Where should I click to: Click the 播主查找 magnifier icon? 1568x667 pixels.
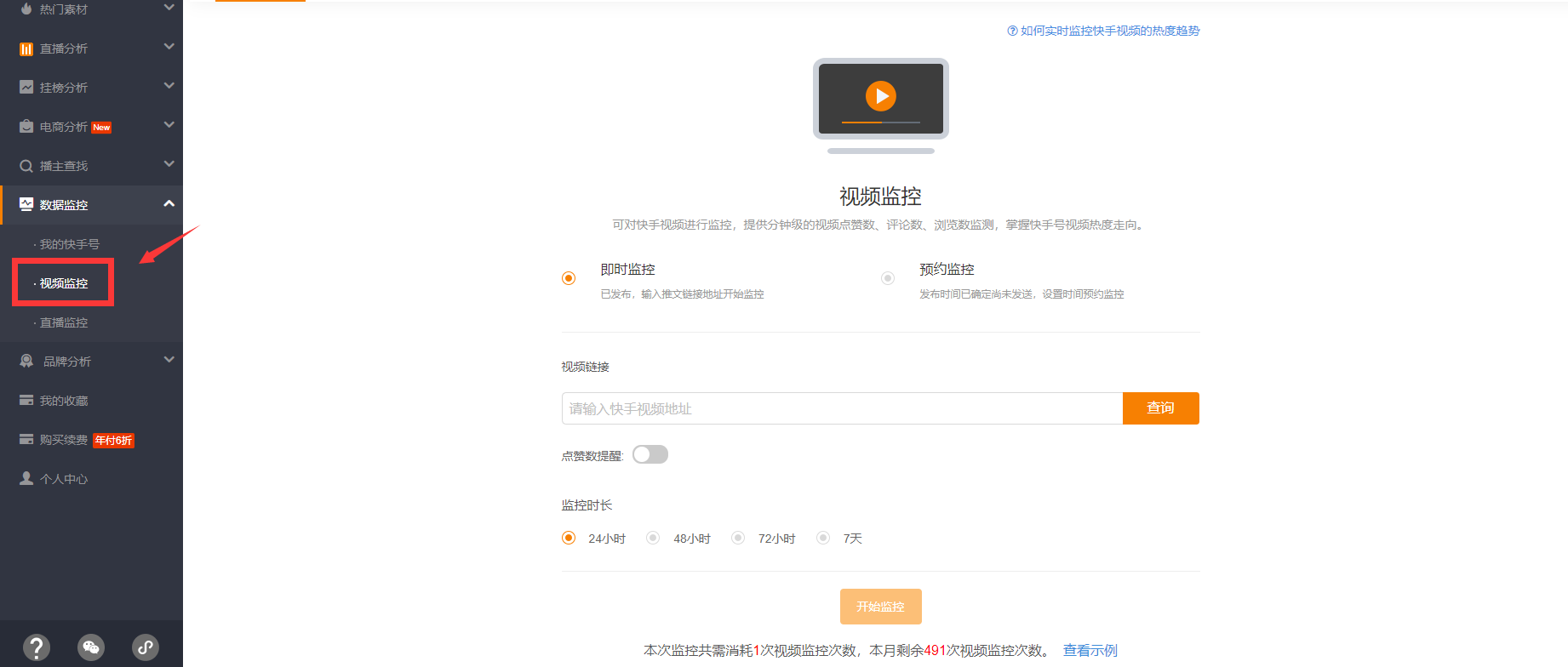pyautogui.click(x=26, y=166)
